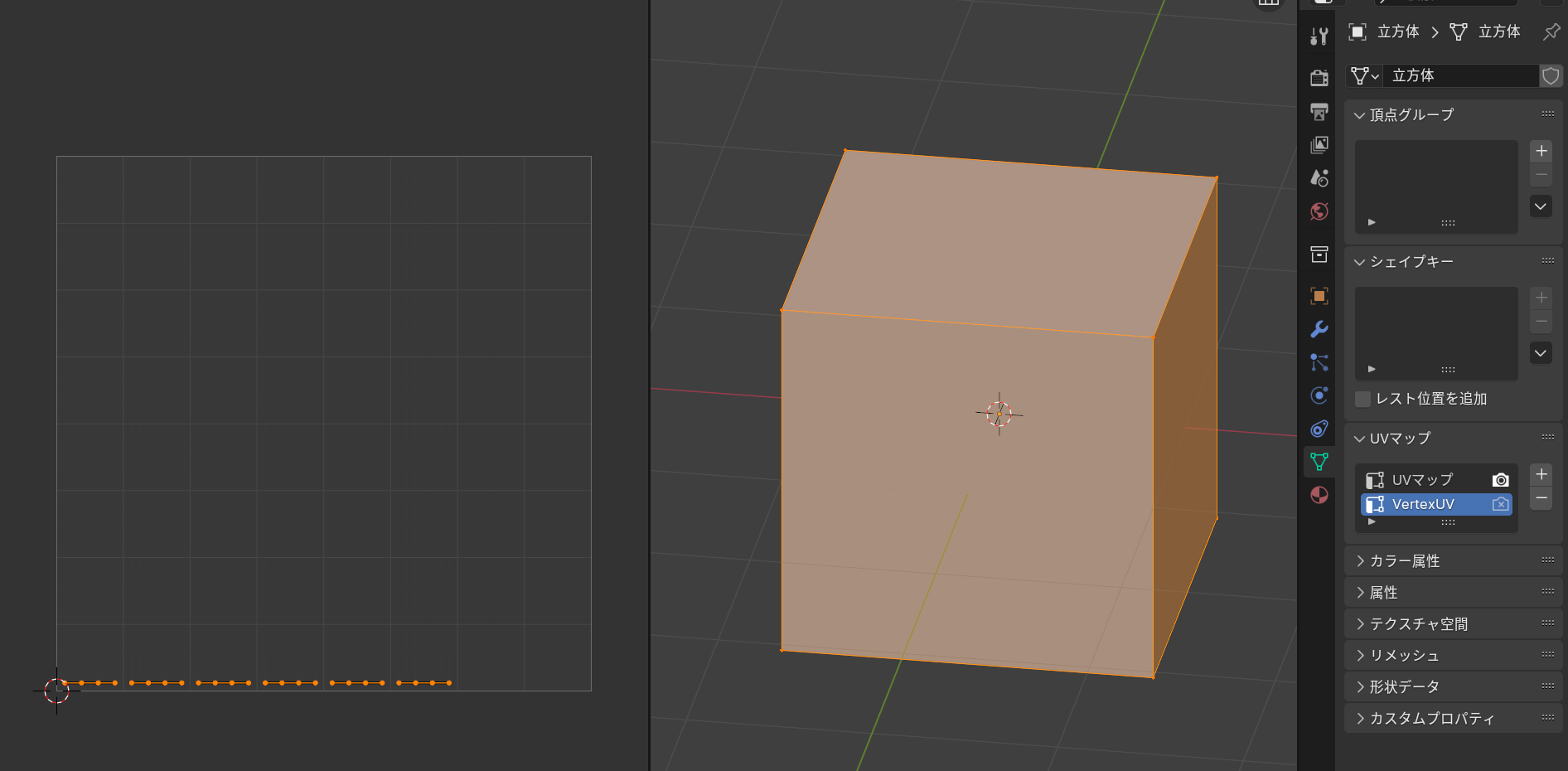Expand the カラー属性 panel
Viewport: 1568px width, 771px height.
coord(1454,561)
